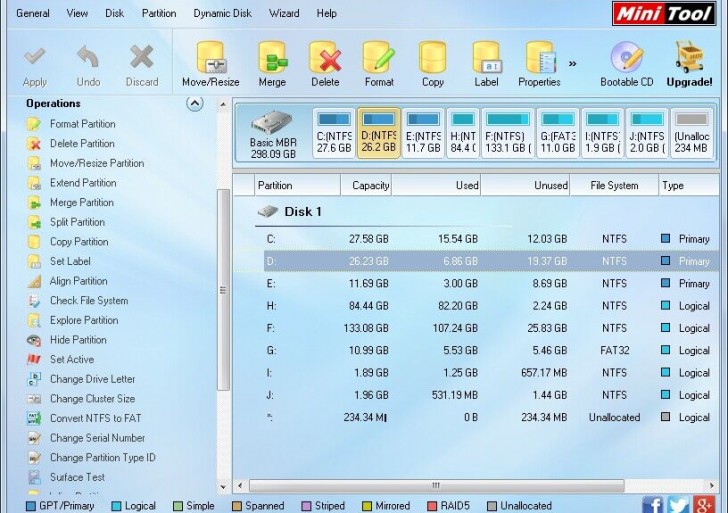Click the Basic MBR disk icon
728x513 pixels.
(x=273, y=123)
